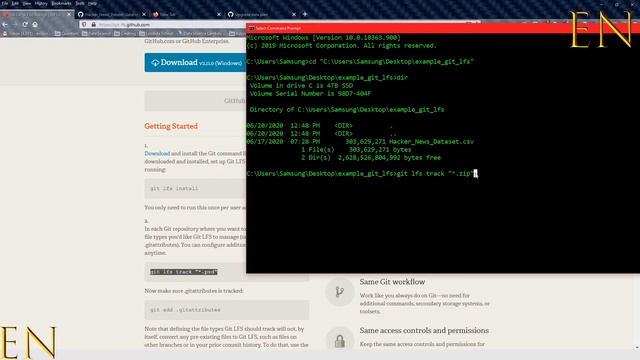Click the 'git lfs install' code block
The image size is (640, 360).
click(x=195, y=189)
